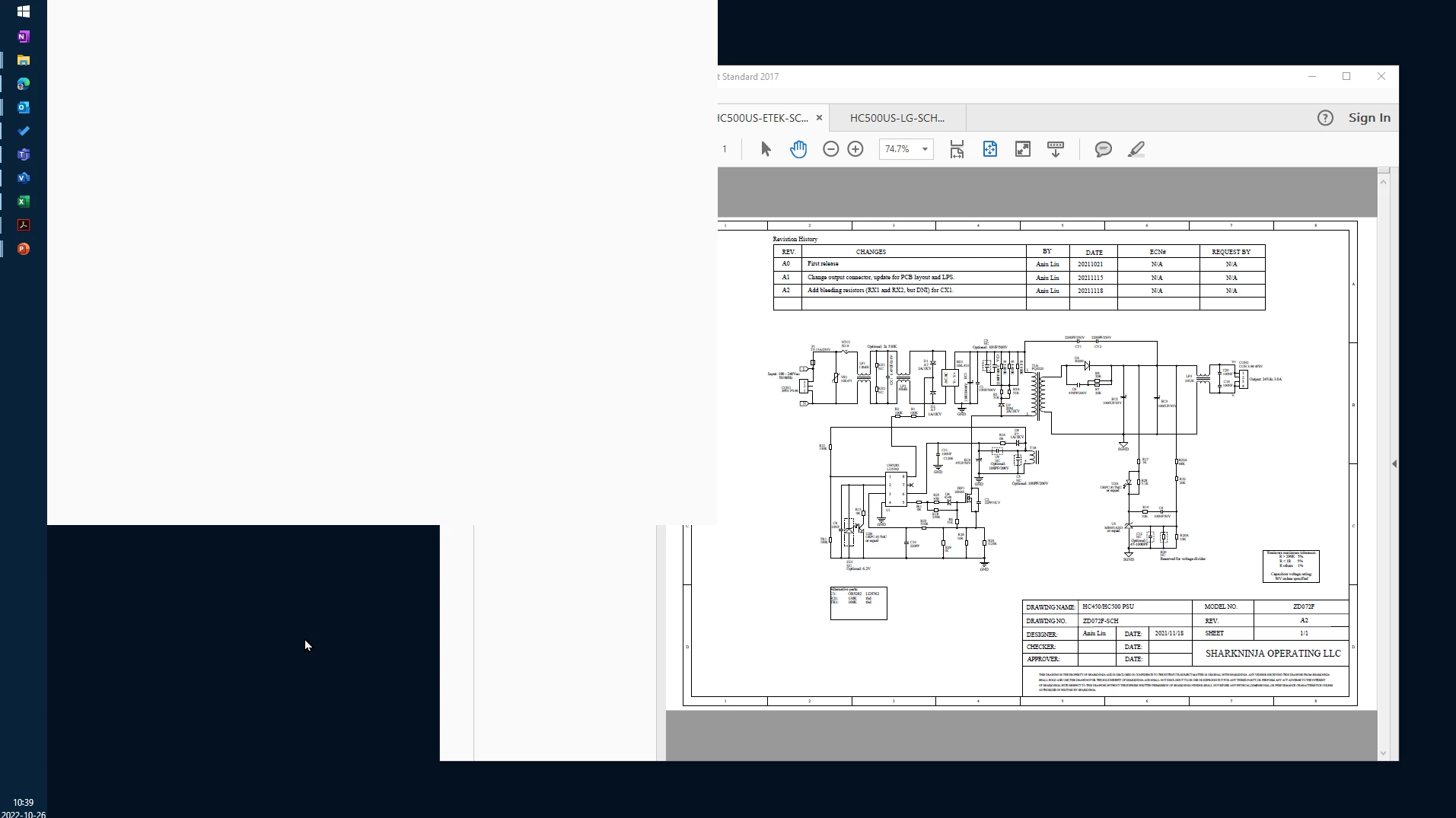Click the Fit One Full Page icon

[990, 149]
